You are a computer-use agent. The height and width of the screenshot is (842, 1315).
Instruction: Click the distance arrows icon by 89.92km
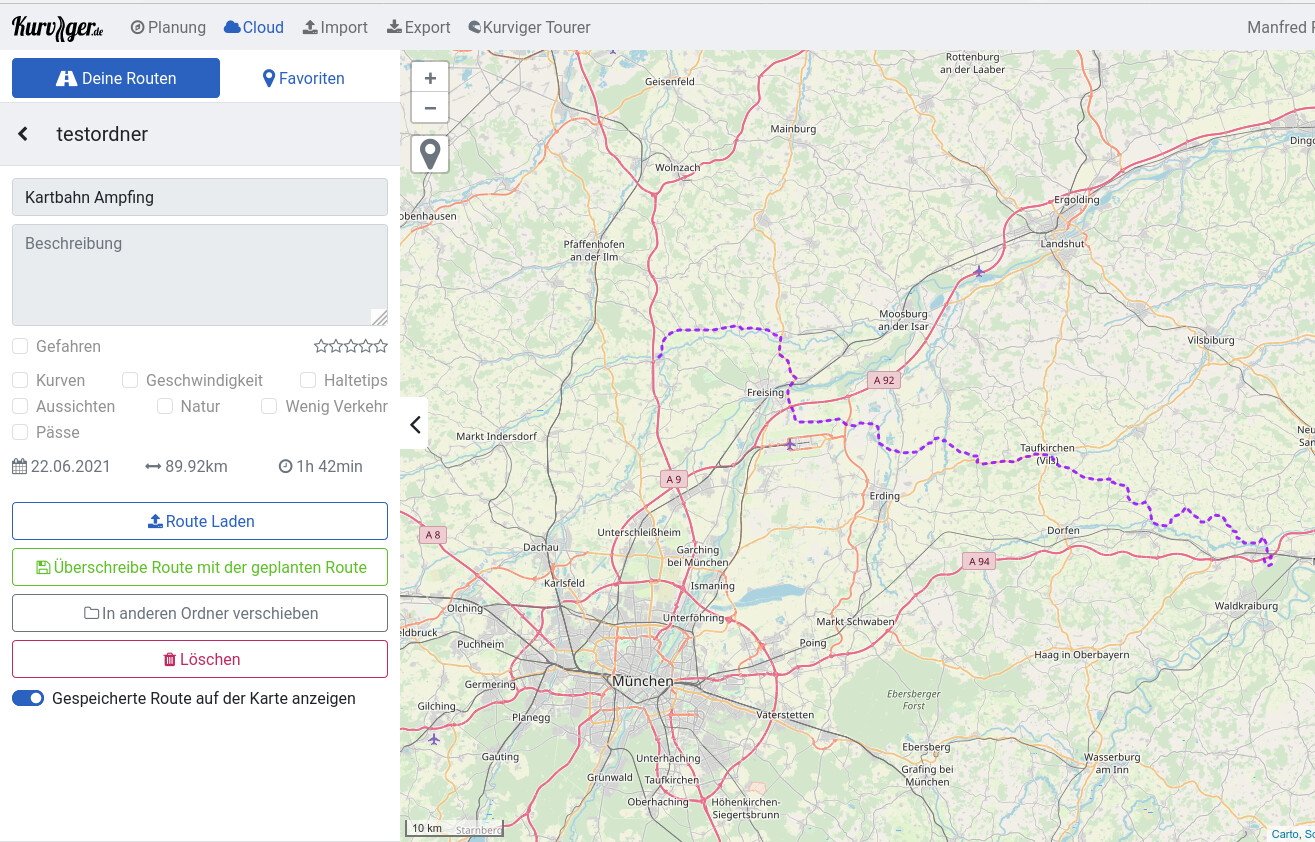pyautogui.click(x=153, y=466)
